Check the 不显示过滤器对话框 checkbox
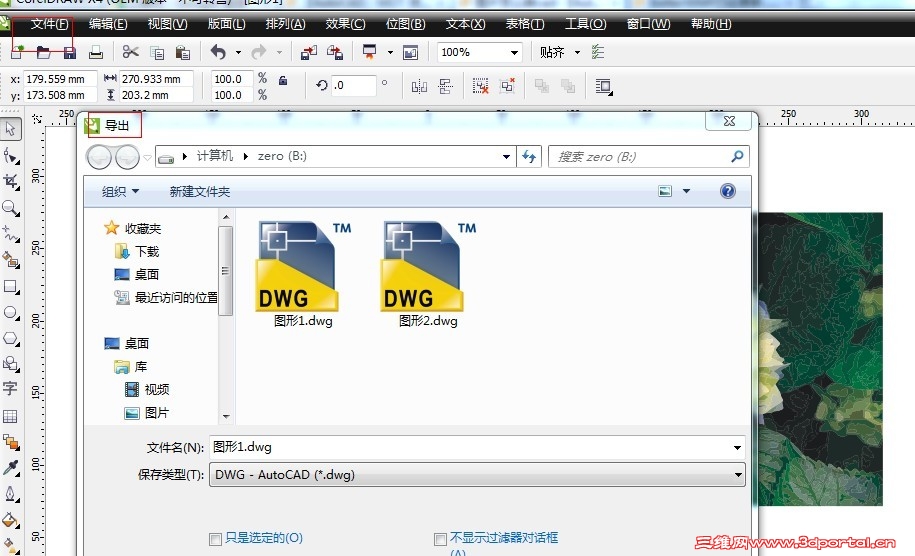 (440, 538)
